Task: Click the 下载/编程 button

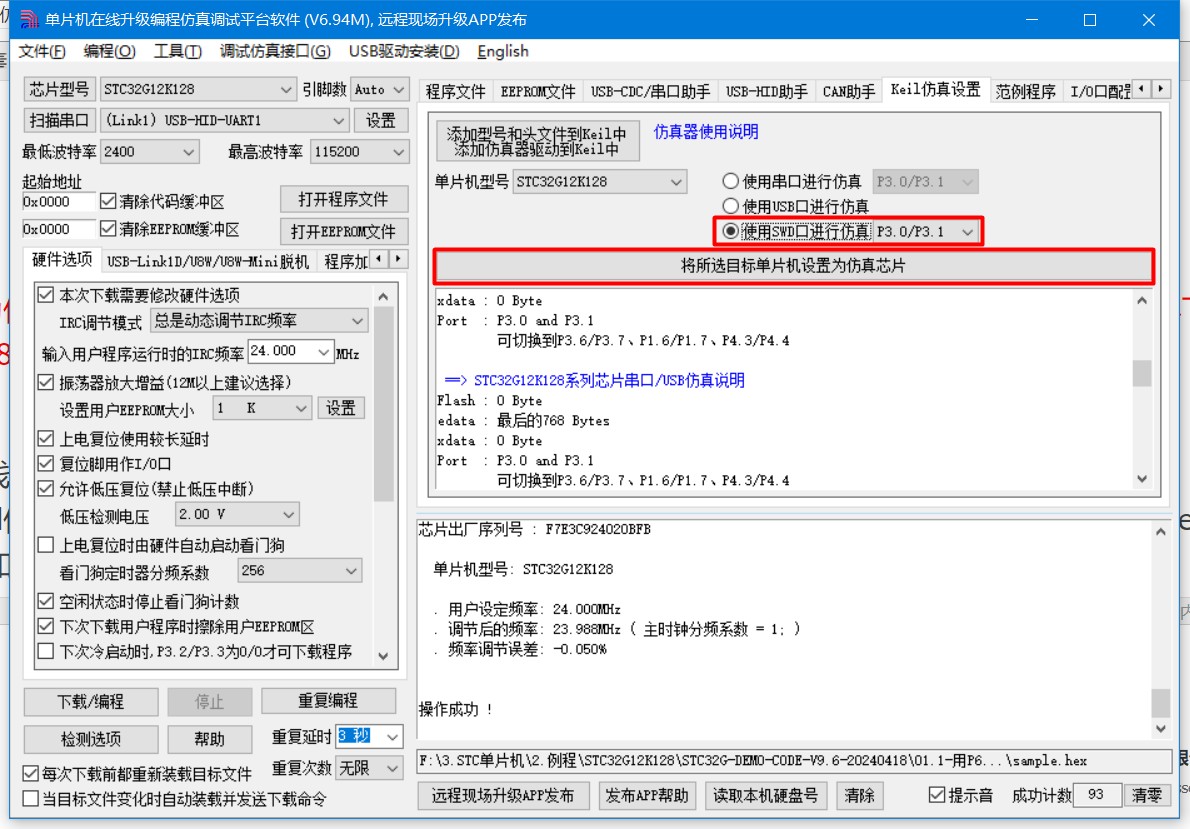Action: pos(91,701)
